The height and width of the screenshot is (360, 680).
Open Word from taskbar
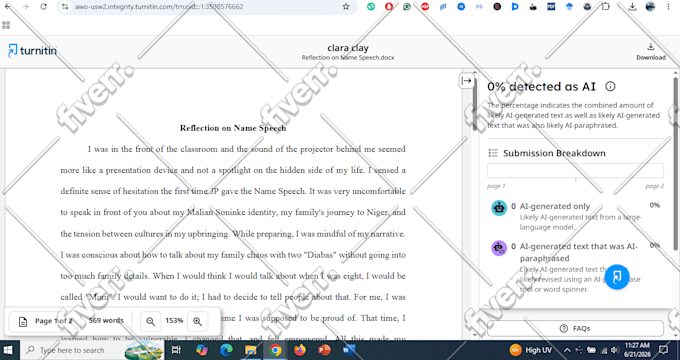[x=349, y=350]
